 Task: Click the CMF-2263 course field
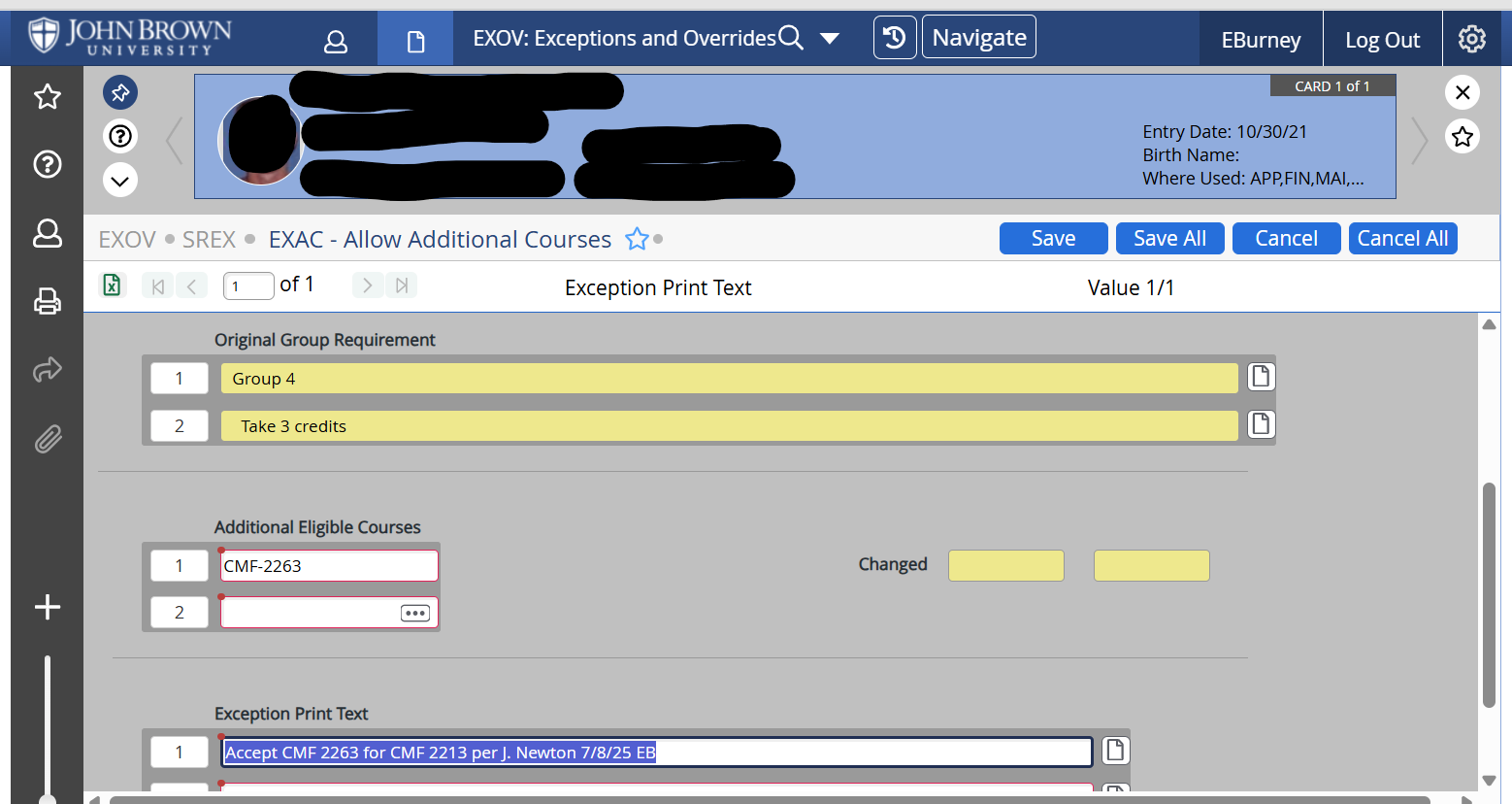coord(329,566)
